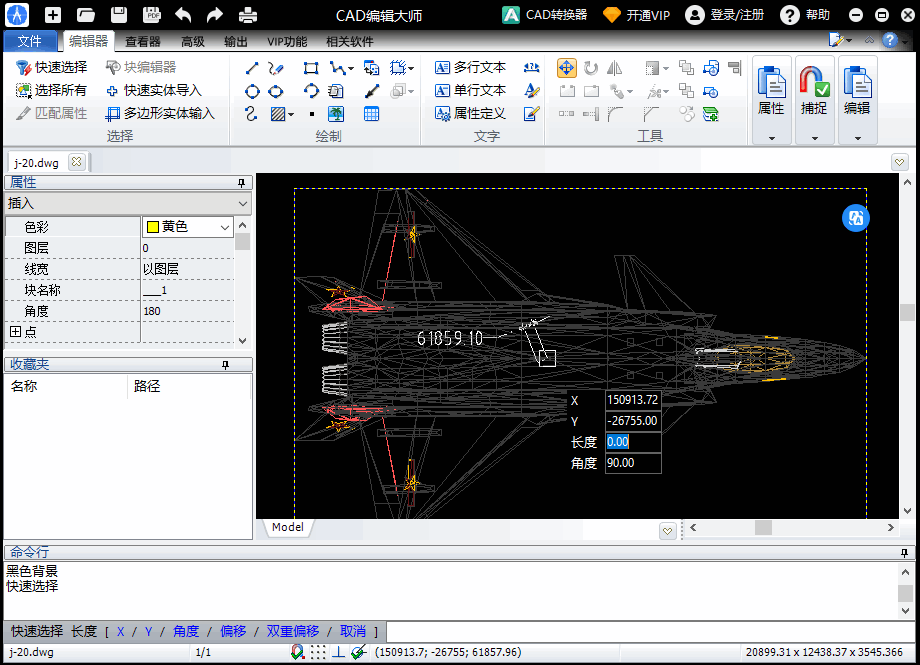Click the Save icon in title bar

[119, 15]
